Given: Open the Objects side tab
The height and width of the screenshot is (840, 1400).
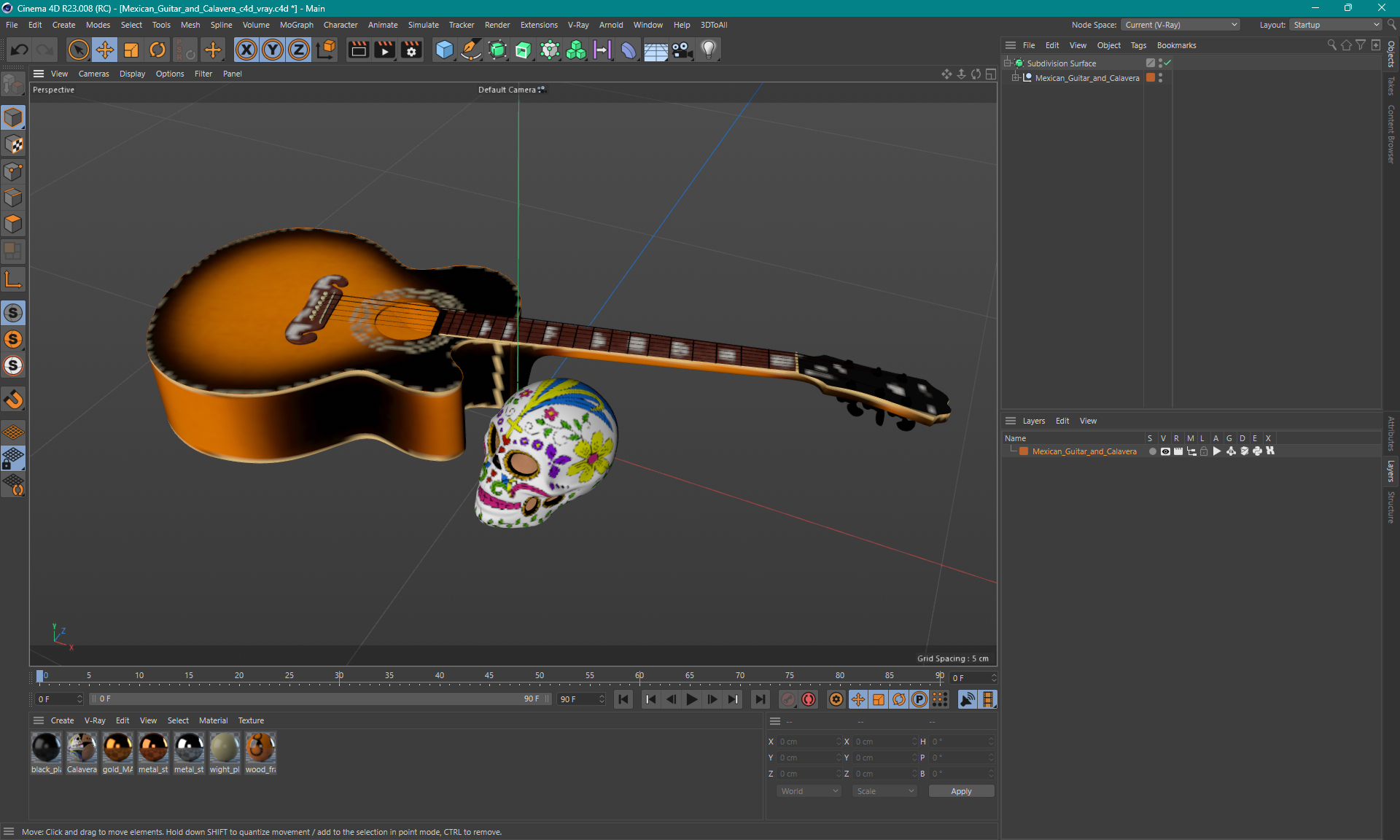Looking at the screenshot, I should [x=1391, y=54].
